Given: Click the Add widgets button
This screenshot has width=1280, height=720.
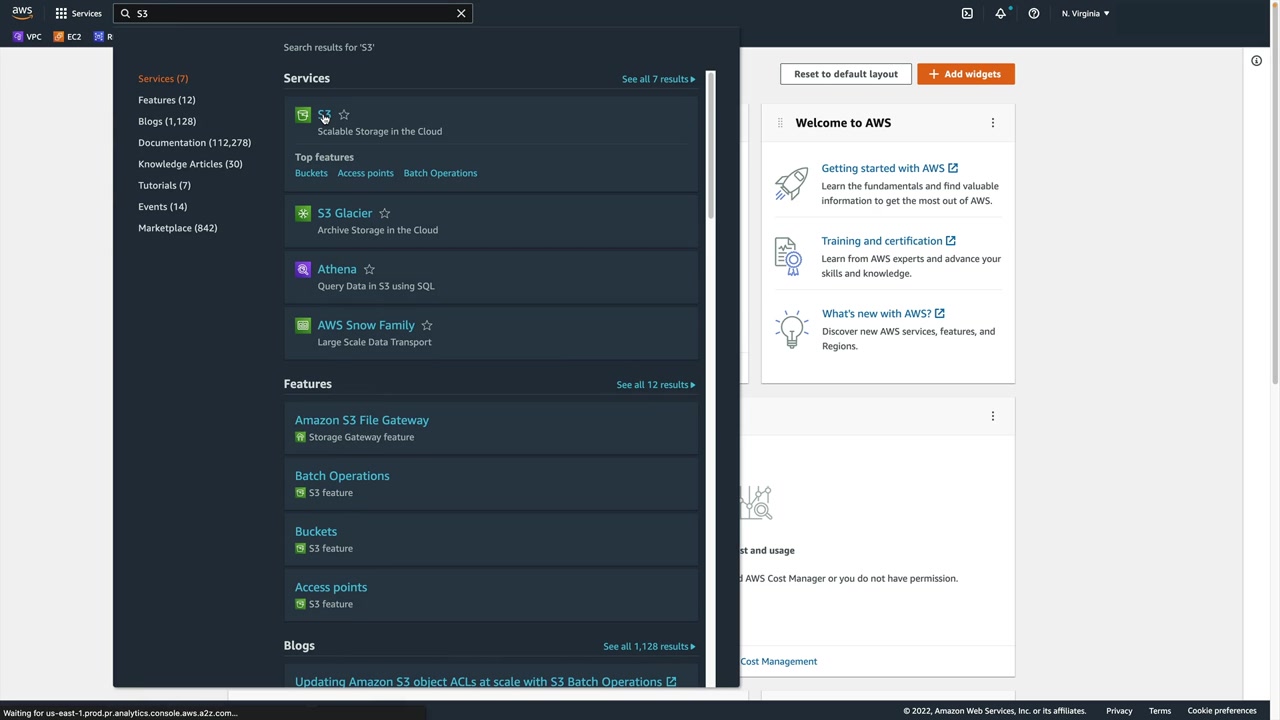Looking at the screenshot, I should click(966, 74).
